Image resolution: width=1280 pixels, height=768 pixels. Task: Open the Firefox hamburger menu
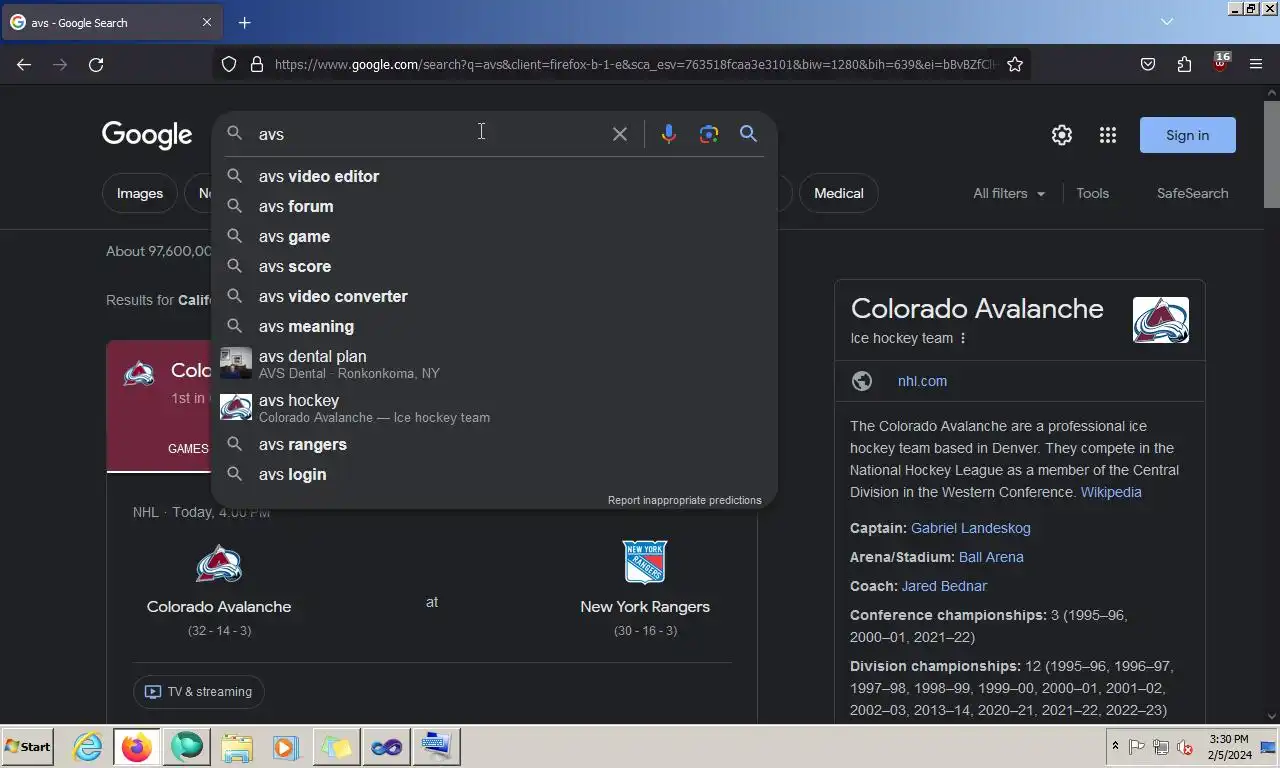[1256, 64]
